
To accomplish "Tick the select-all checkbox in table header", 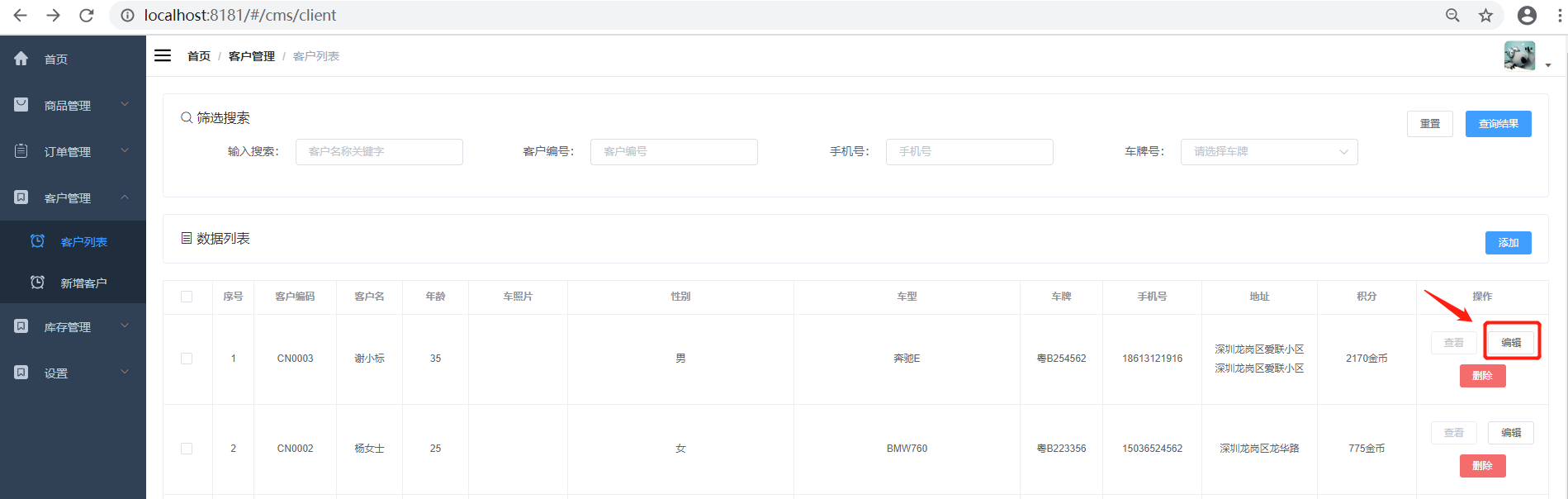I will (187, 297).
